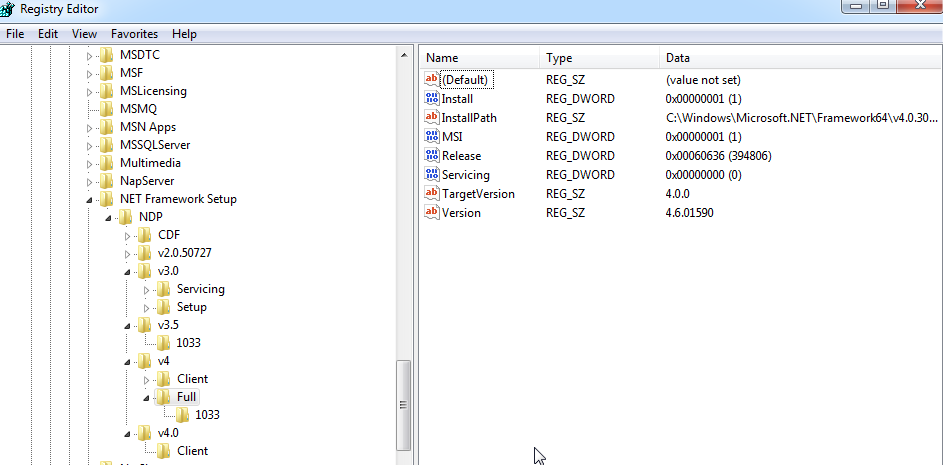
Task: Click the DWORD icon of Install value
Action: point(432,99)
